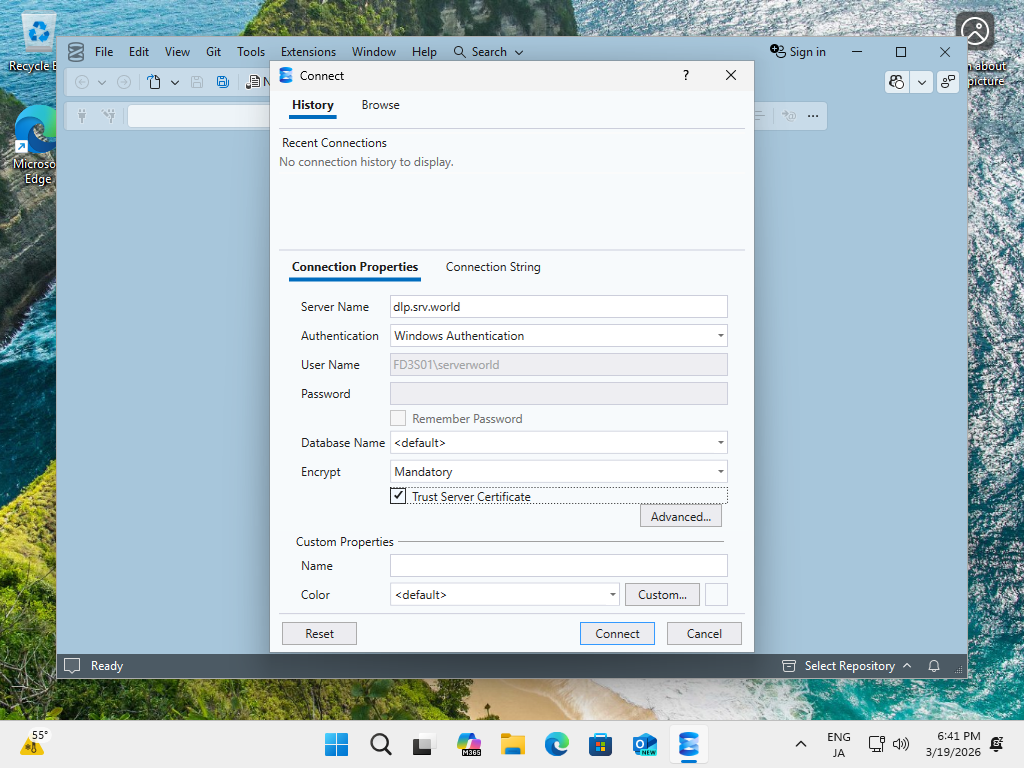The height and width of the screenshot is (768, 1024).
Task: Open the File menu
Action: tap(104, 52)
